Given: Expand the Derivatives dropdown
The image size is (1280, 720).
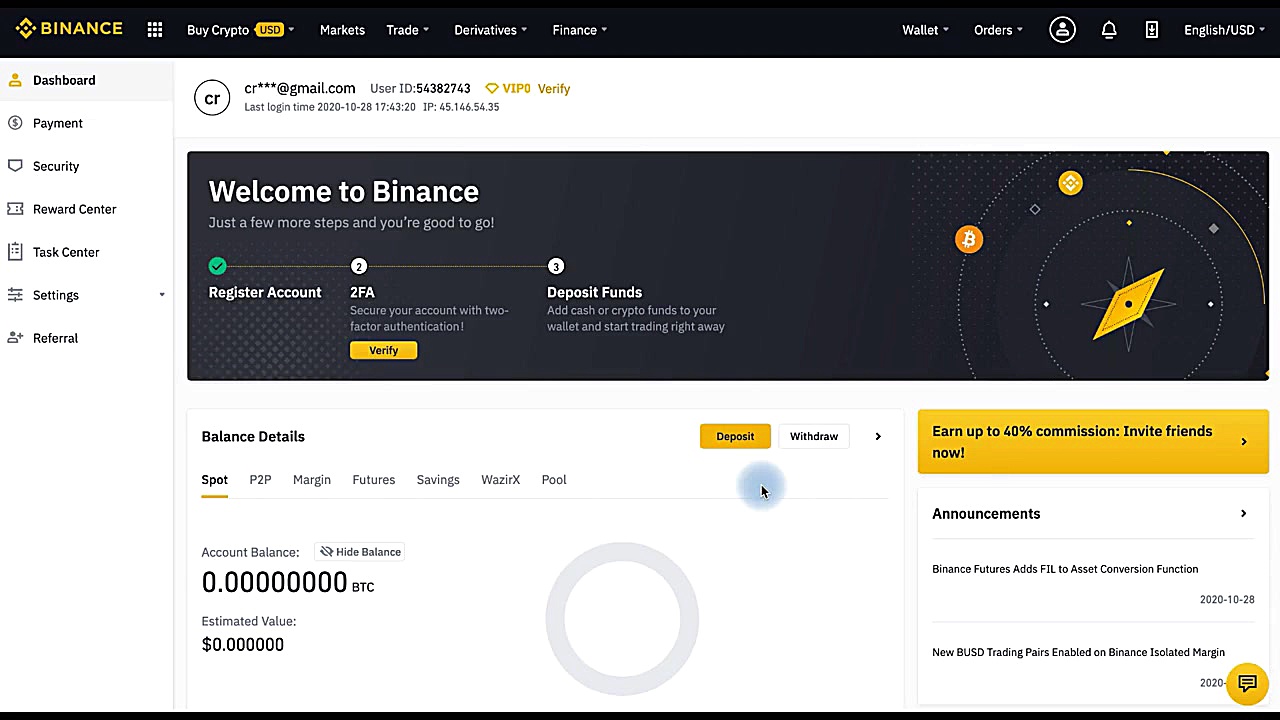Looking at the screenshot, I should tap(490, 30).
